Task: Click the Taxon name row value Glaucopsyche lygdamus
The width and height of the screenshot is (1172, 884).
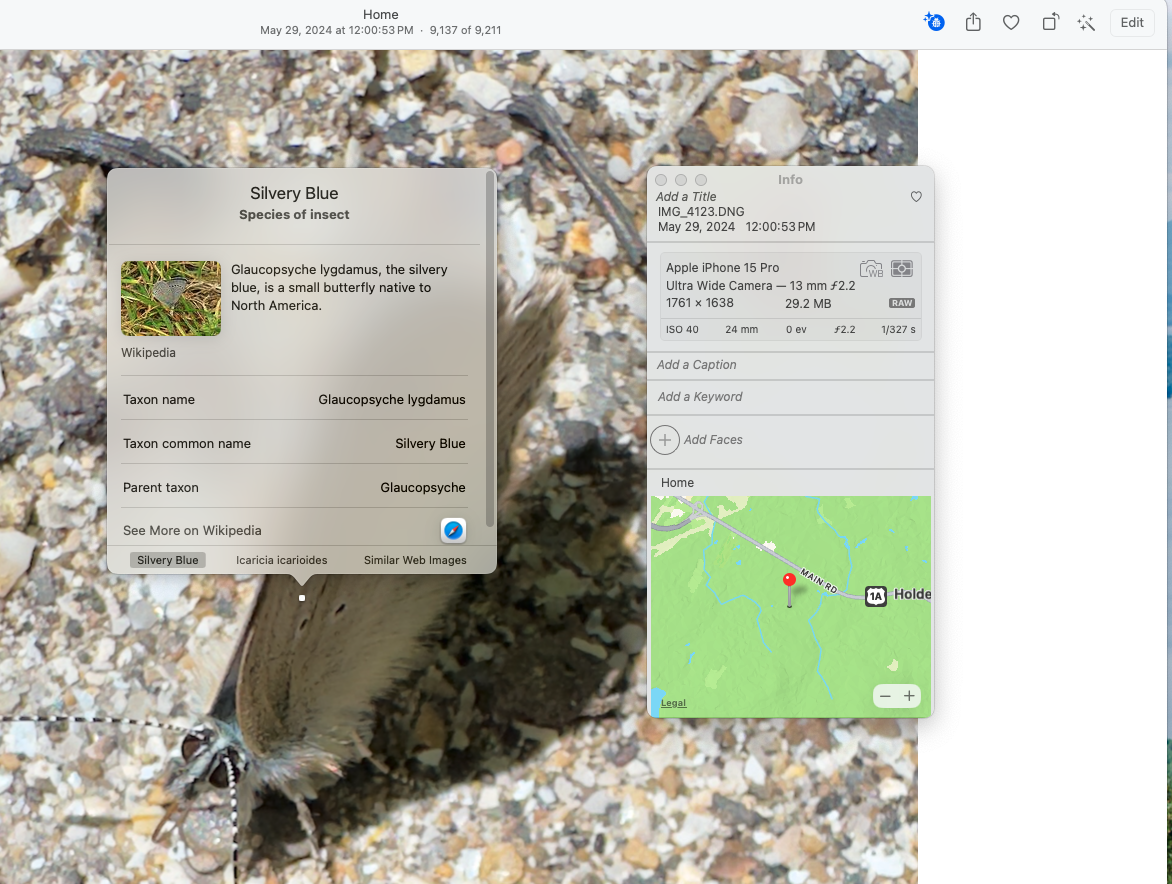Action: click(x=392, y=400)
